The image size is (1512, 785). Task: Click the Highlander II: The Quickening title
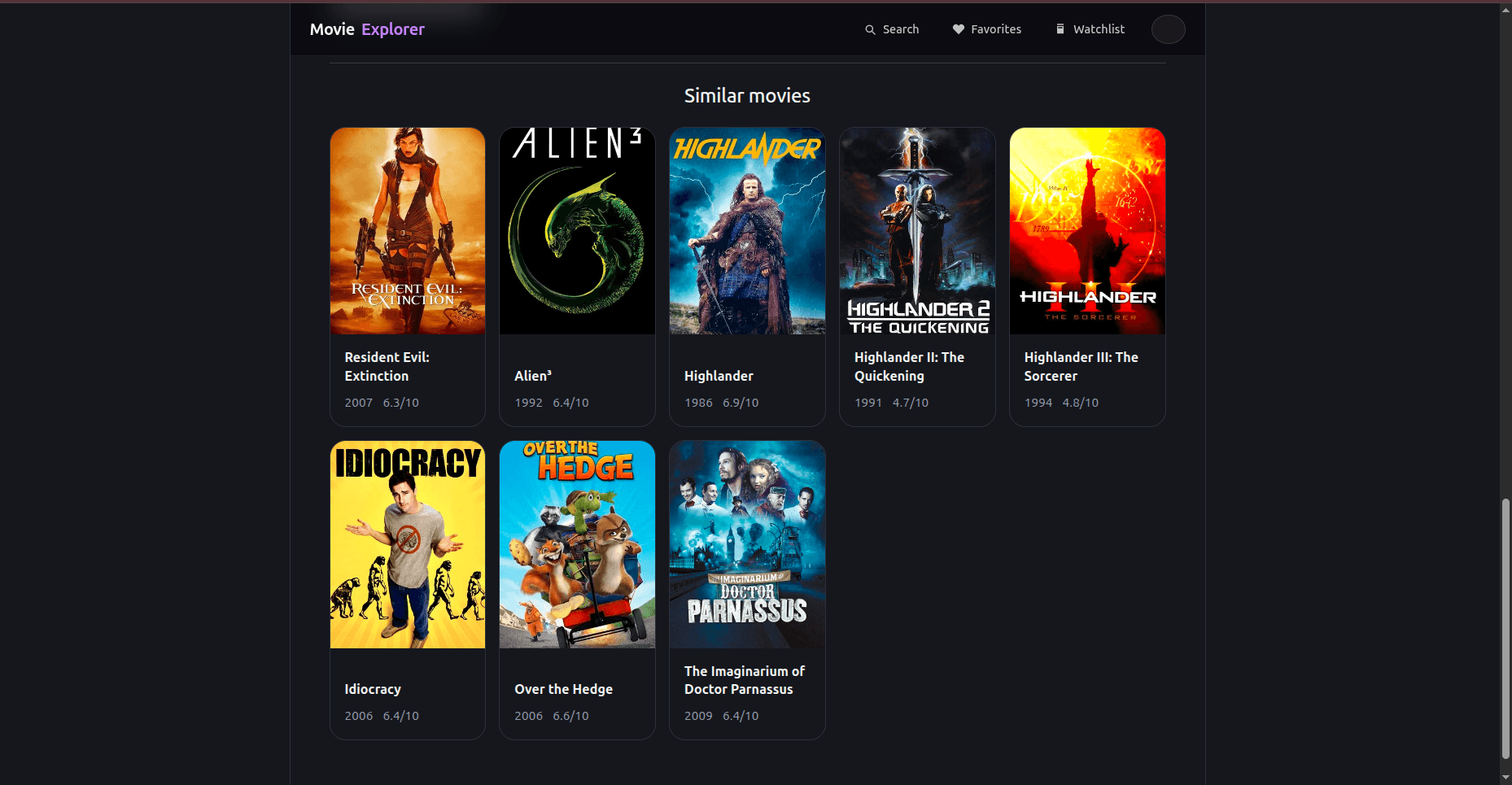click(x=909, y=367)
